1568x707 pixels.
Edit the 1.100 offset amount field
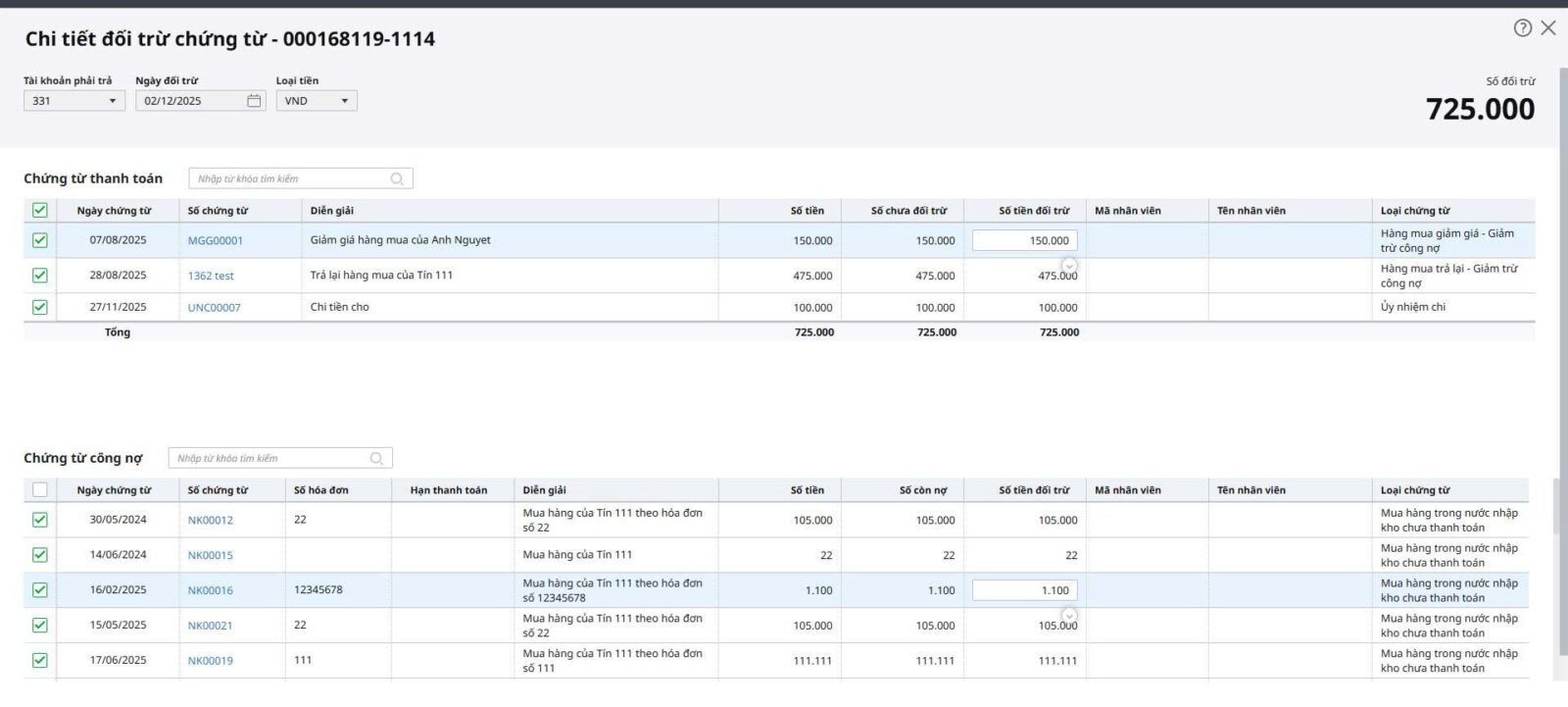tap(1024, 590)
